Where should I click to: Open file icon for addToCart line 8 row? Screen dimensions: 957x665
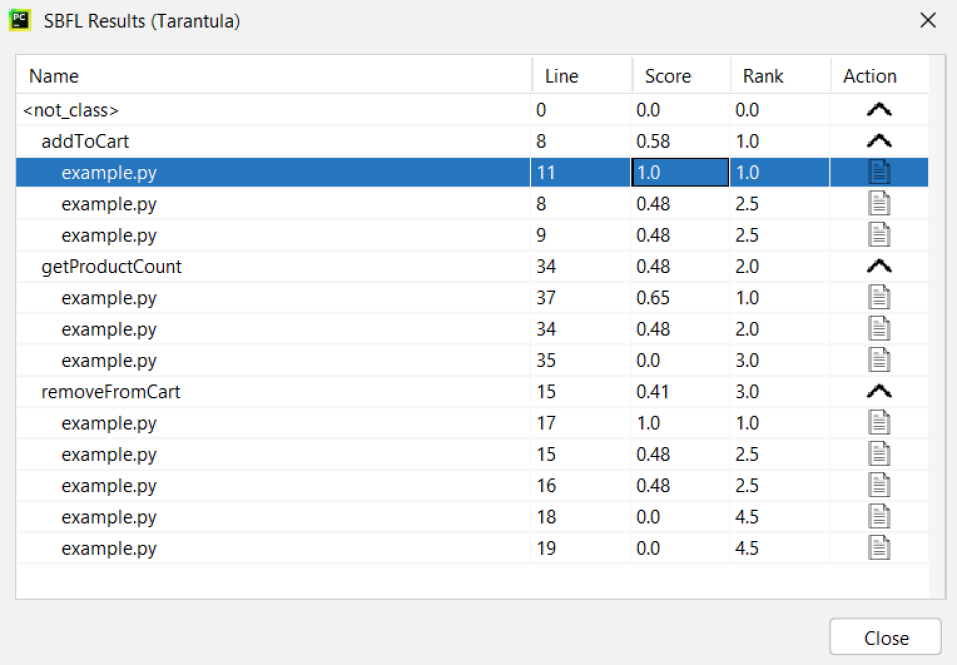click(879, 203)
